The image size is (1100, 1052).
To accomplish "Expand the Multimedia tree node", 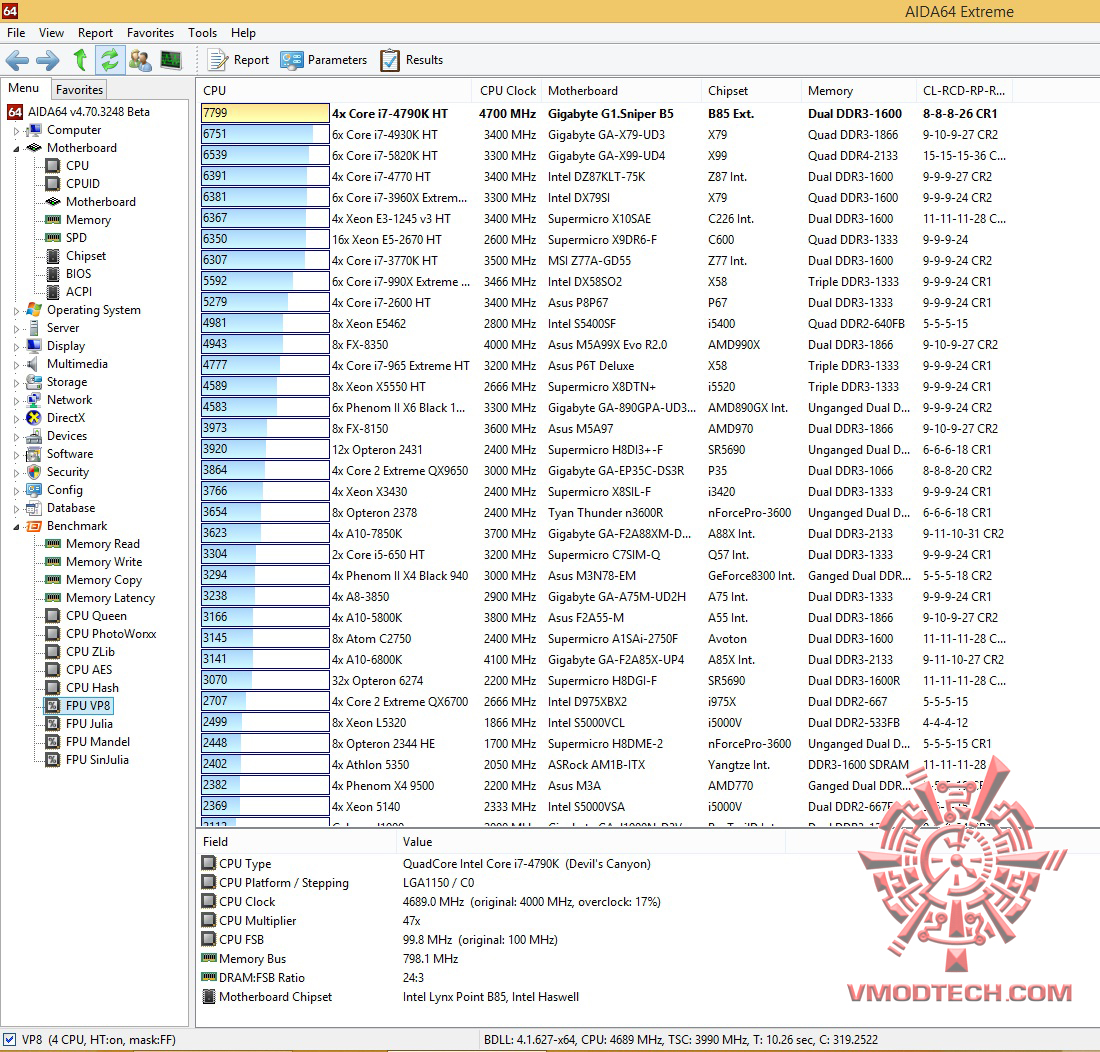I will tap(16, 365).
